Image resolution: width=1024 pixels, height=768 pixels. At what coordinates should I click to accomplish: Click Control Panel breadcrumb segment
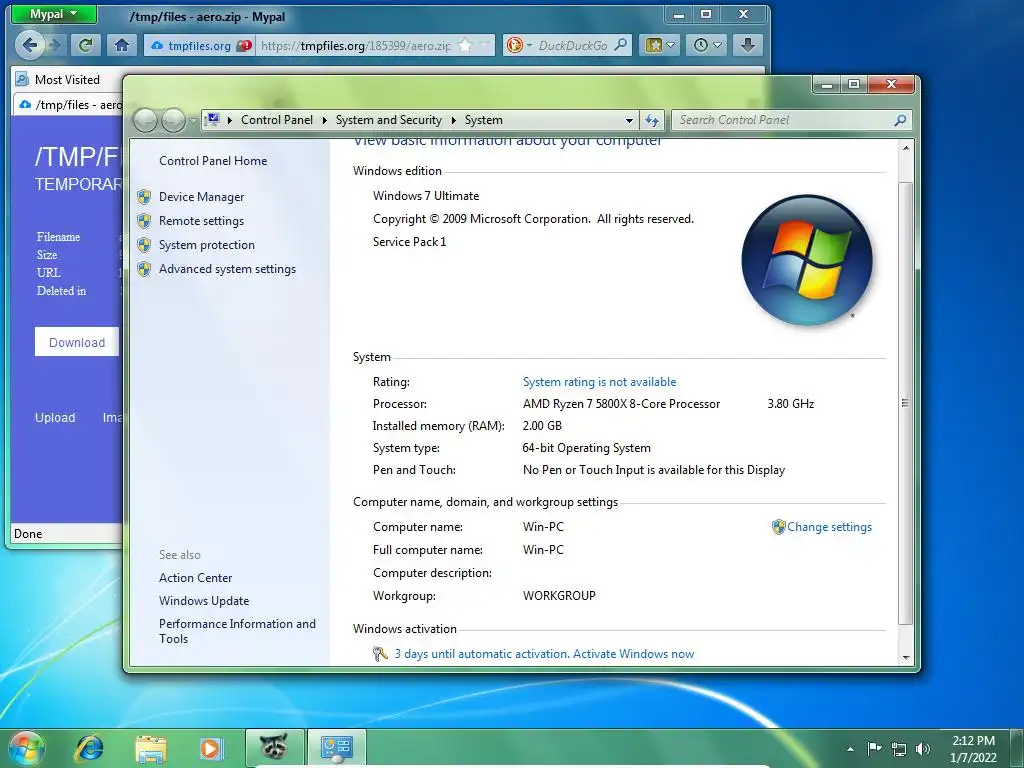coord(276,120)
